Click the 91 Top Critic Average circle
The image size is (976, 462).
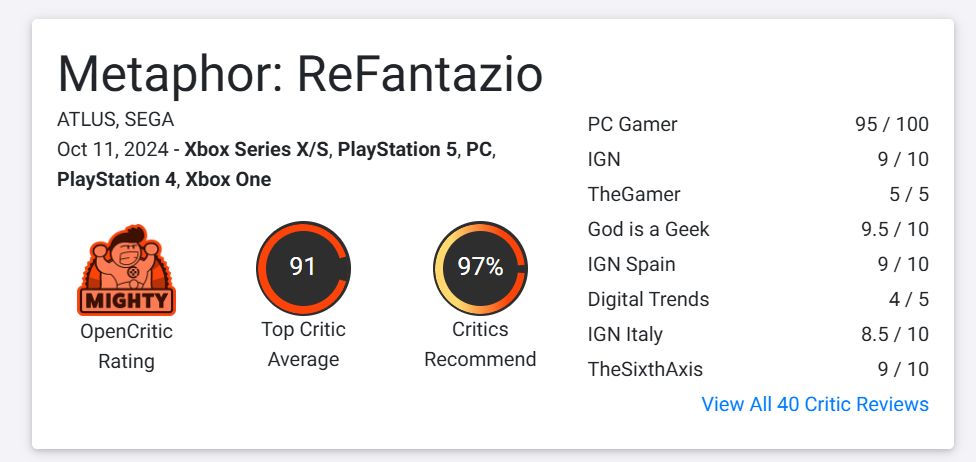click(x=303, y=268)
